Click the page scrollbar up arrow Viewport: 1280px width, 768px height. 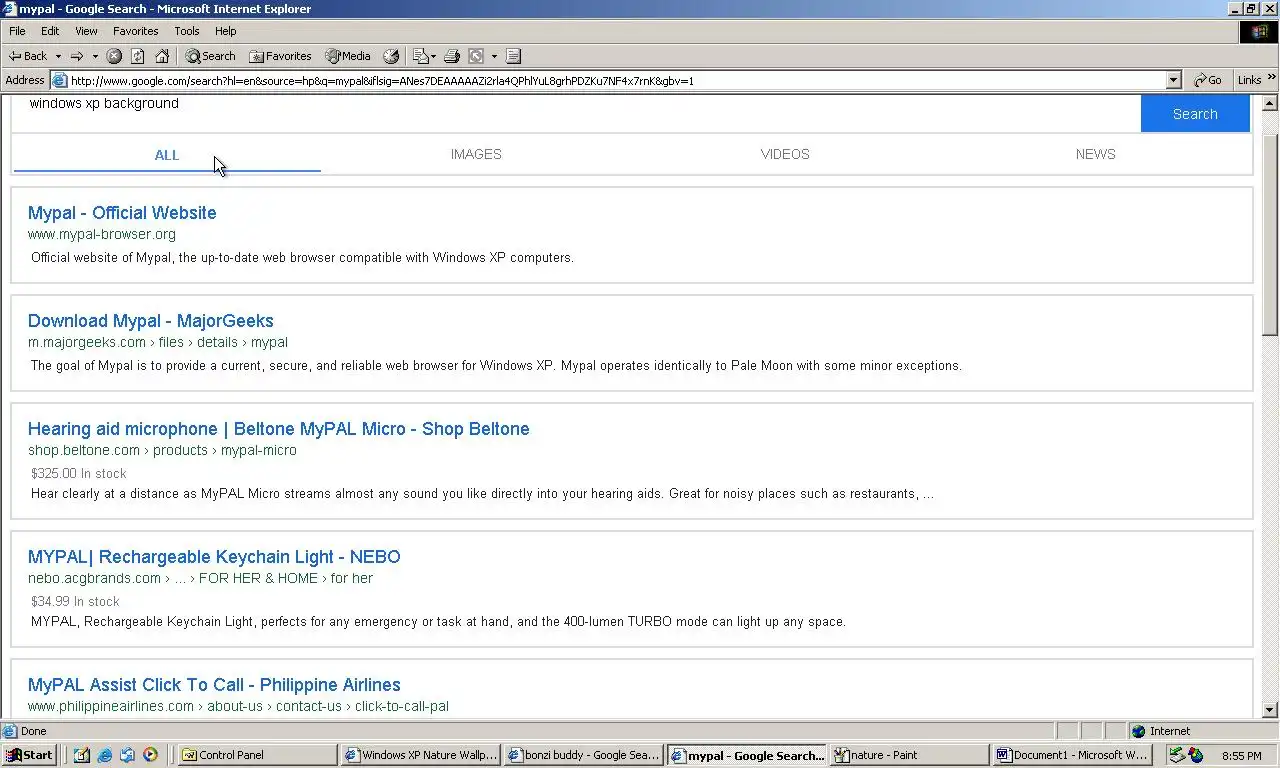pyautogui.click(x=1270, y=103)
